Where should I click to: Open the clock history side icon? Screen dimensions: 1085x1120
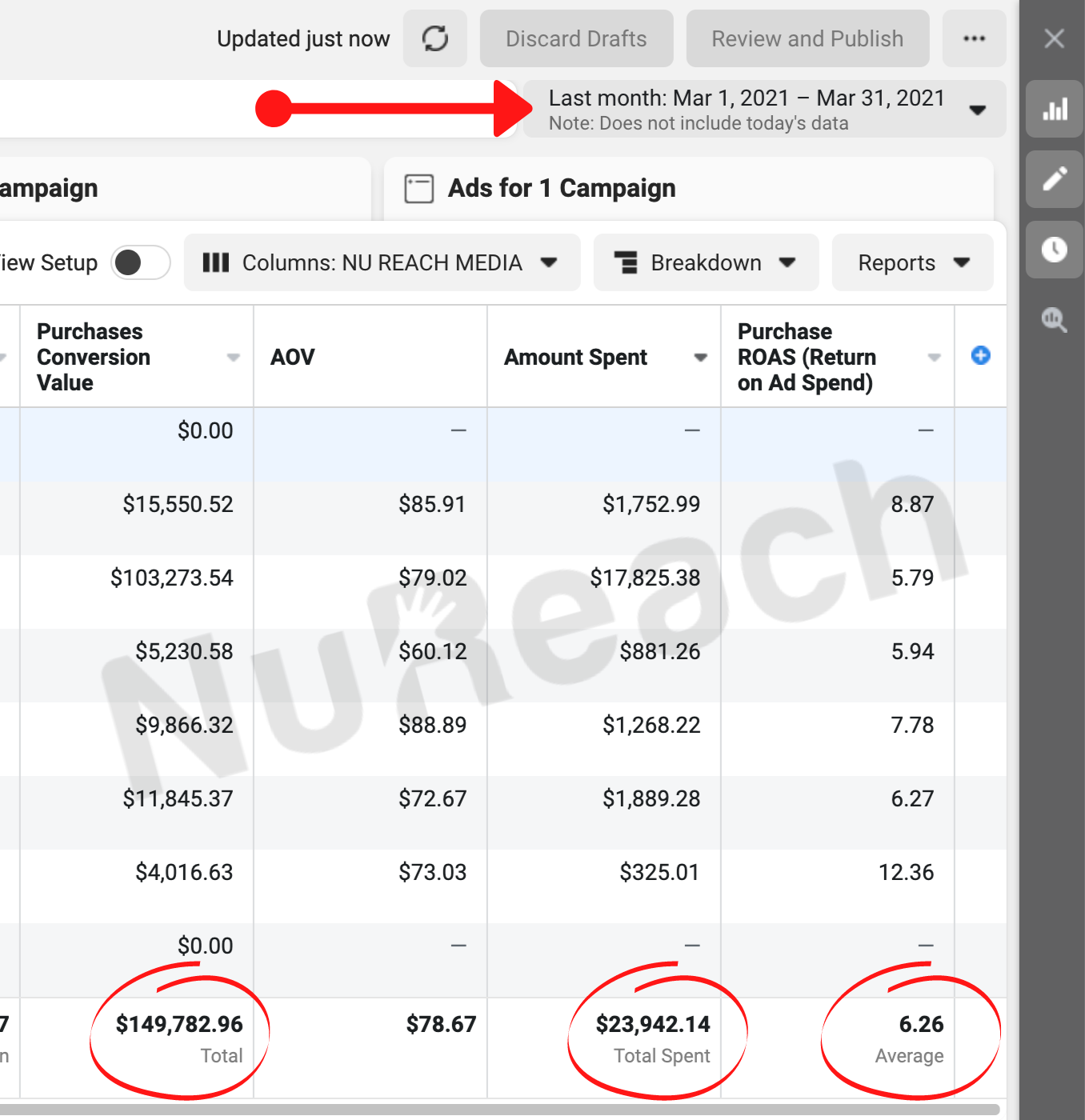pos(1055,250)
